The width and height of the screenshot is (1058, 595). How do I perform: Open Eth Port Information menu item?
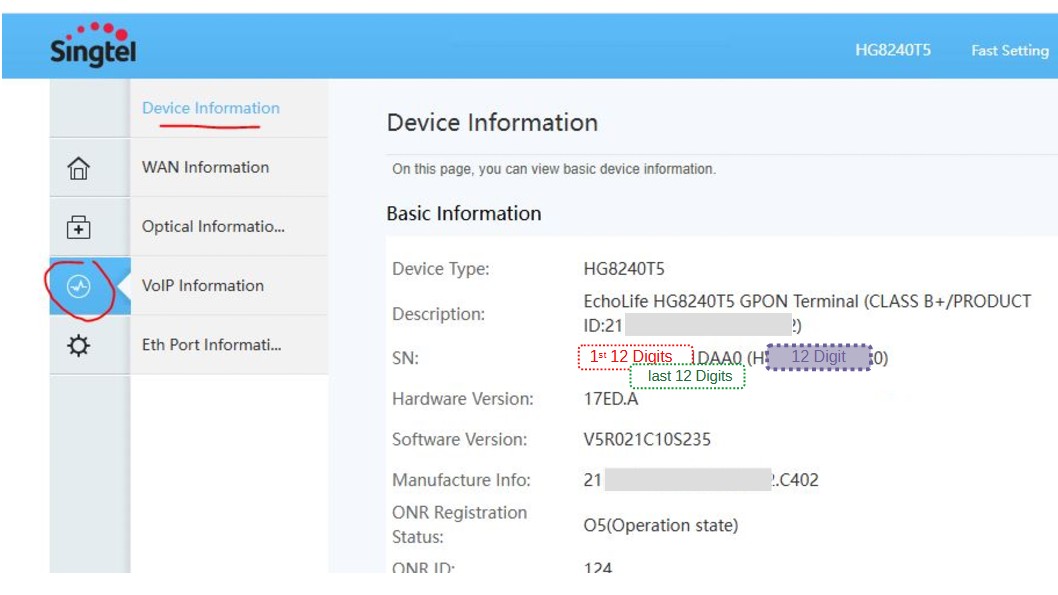[211, 345]
